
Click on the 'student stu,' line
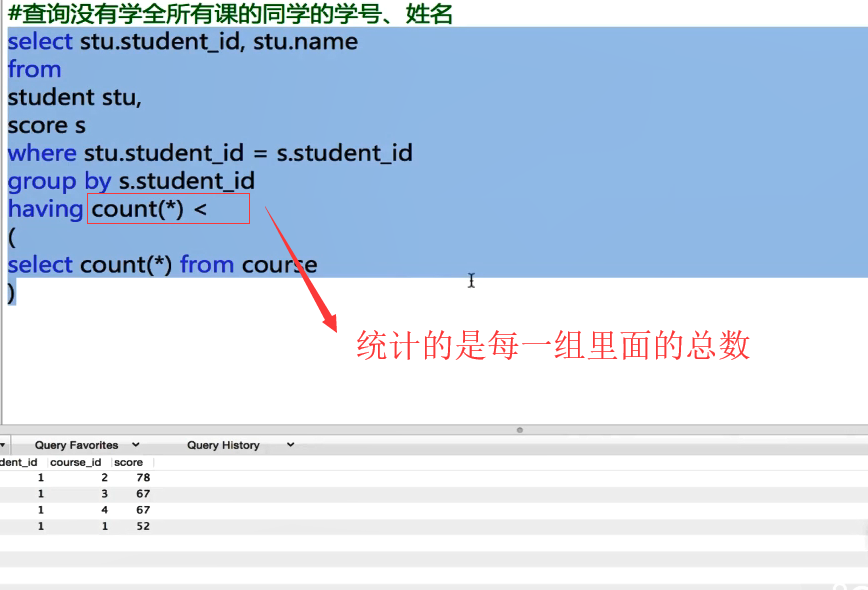[x=75, y=97]
